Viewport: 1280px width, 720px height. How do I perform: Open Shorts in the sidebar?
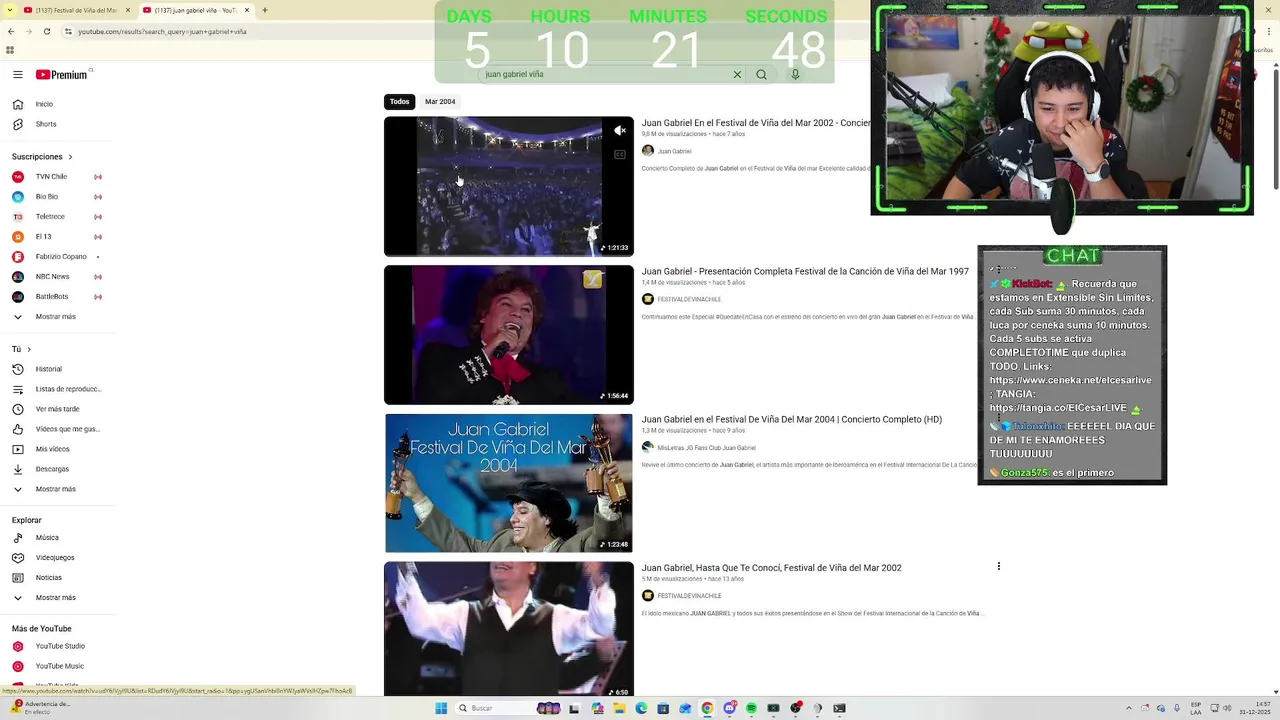coord(45,124)
